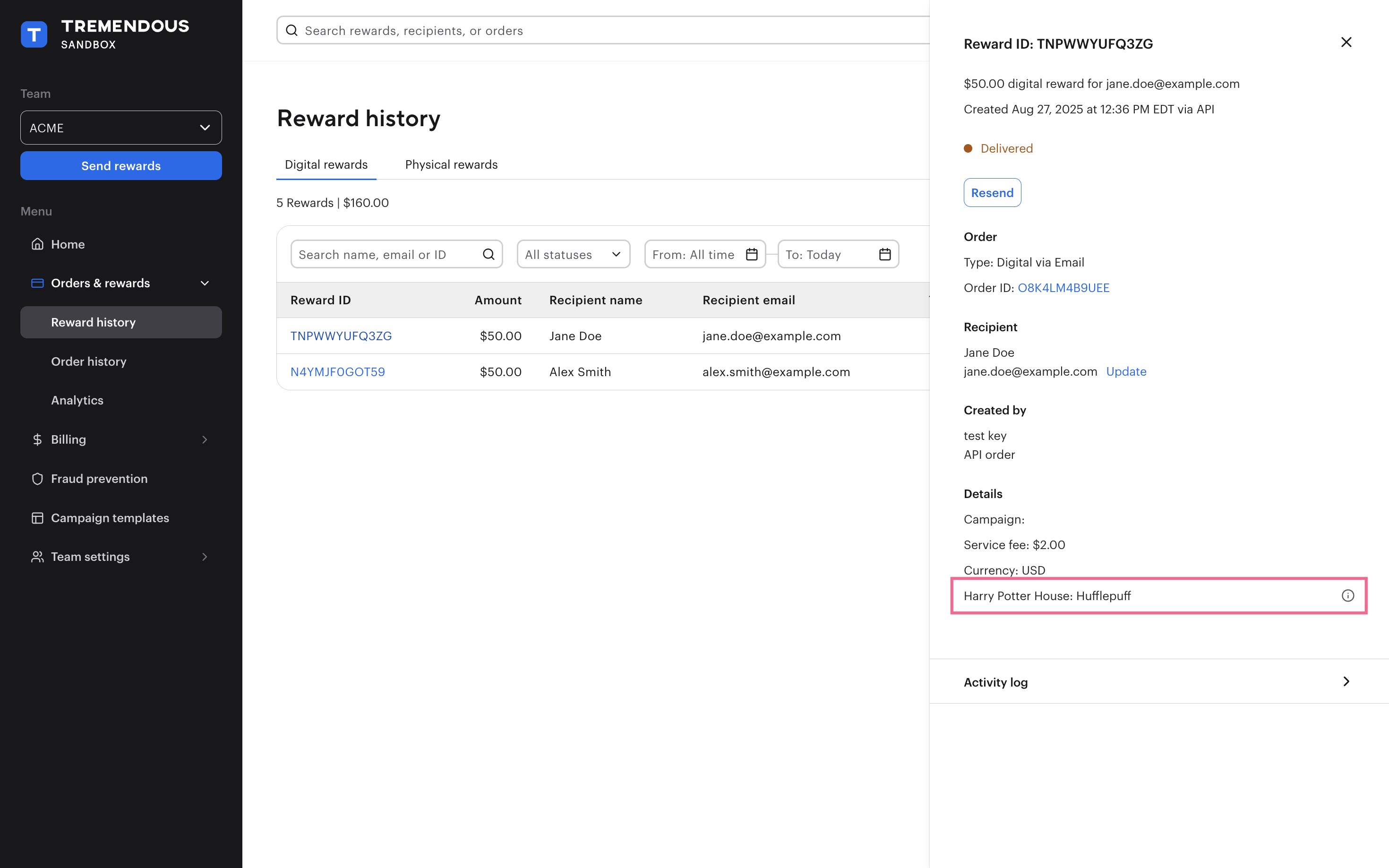
Task: Open the ACME team dropdown
Action: click(121, 128)
